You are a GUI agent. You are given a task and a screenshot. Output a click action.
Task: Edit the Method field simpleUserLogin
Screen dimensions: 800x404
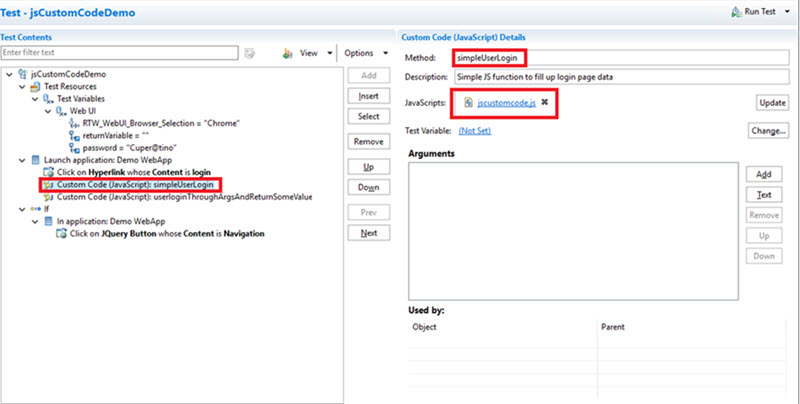pyautogui.click(x=621, y=58)
